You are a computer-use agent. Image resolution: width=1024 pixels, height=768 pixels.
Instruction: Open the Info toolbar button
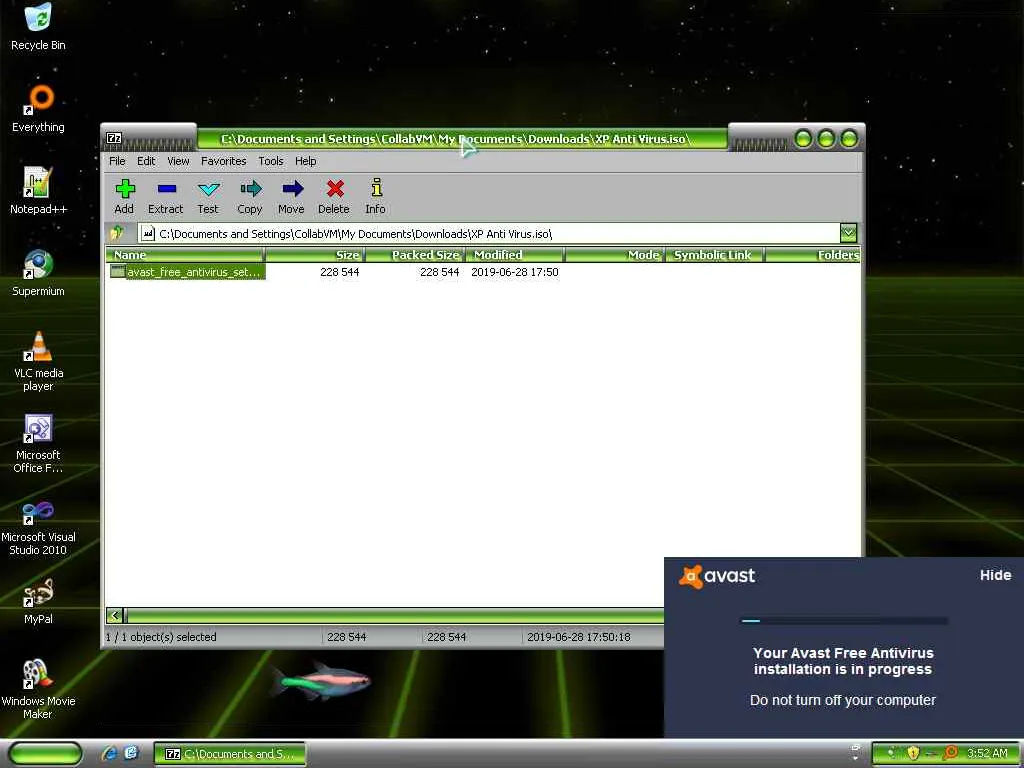376,197
